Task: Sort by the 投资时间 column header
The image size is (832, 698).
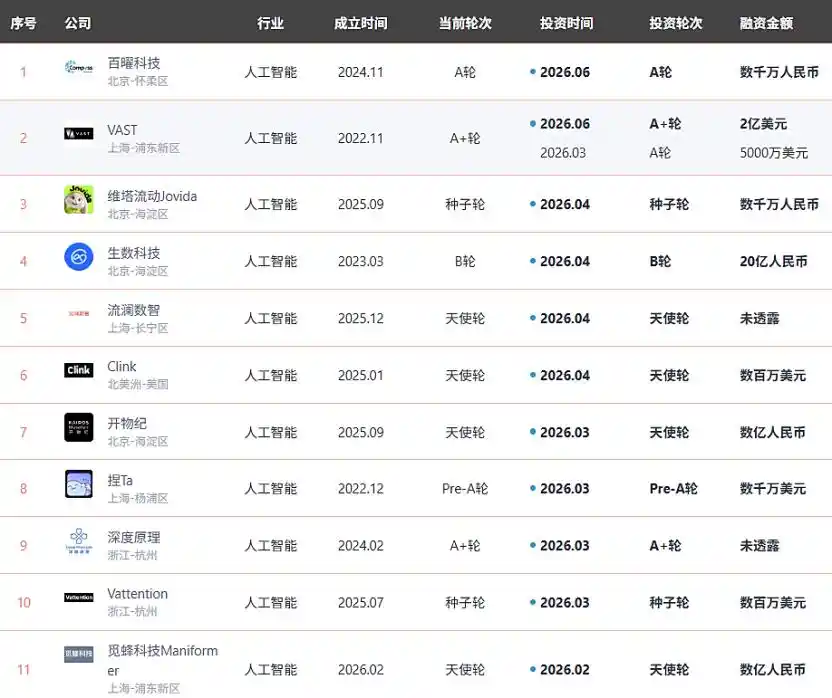Action: pos(567,23)
